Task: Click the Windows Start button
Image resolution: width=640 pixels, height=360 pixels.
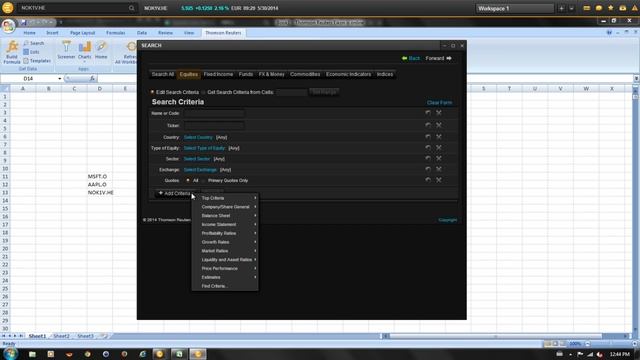Action: click(x=10, y=353)
